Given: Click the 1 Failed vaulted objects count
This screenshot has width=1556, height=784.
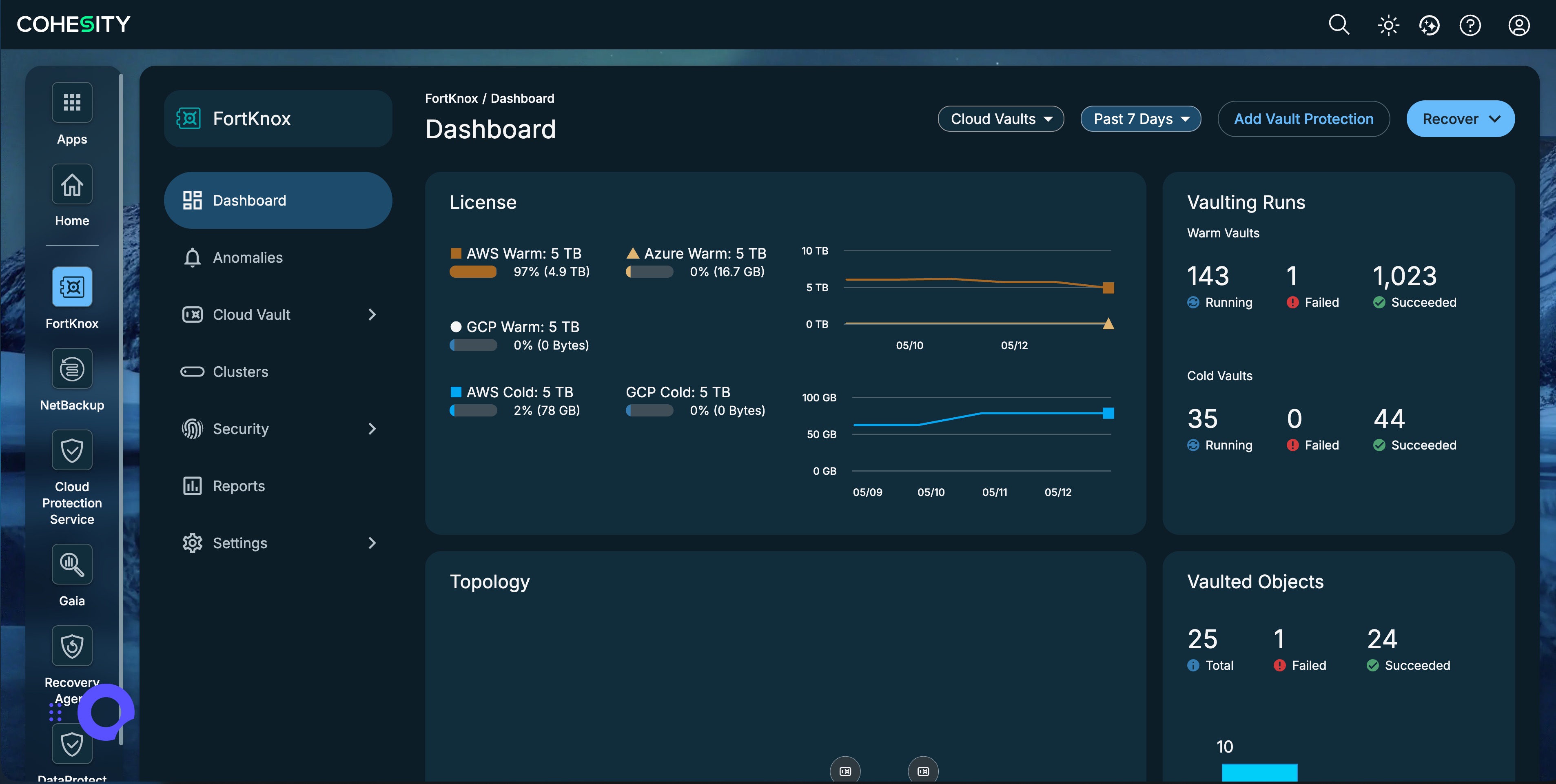Looking at the screenshot, I should [x=1279, y=639].
